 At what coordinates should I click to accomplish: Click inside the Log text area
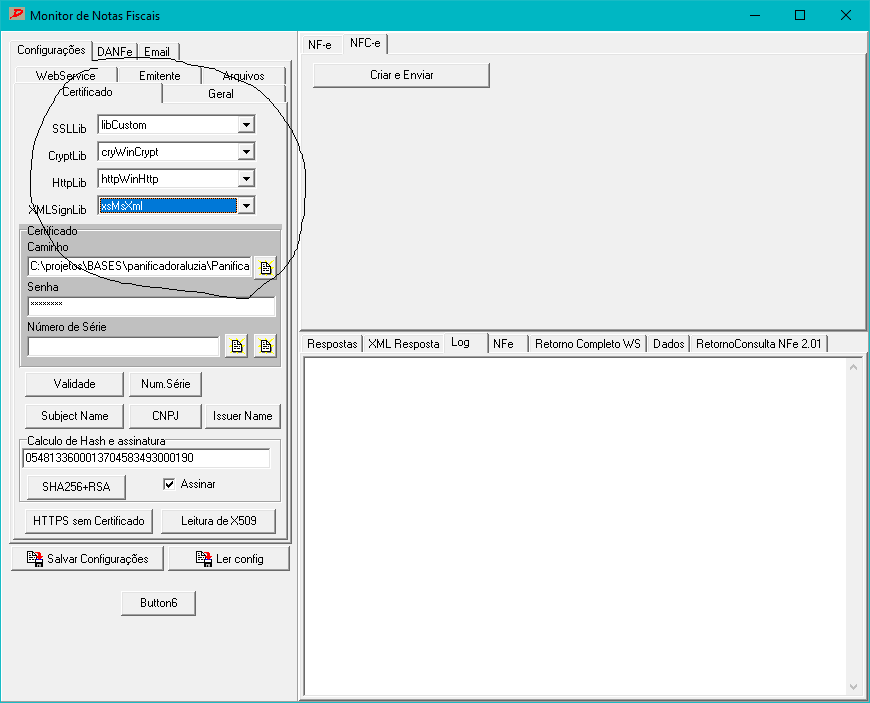pos(575,527)
